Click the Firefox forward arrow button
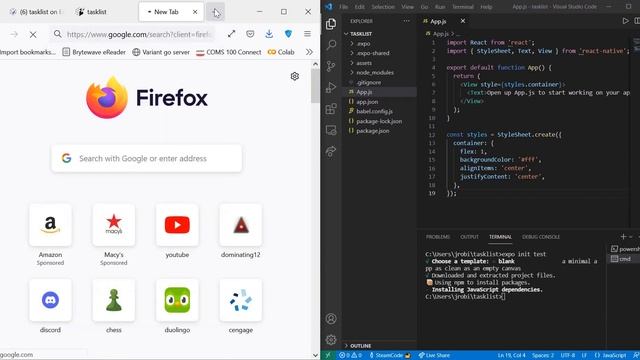640x360 pixels. click(x=14, y=35)
